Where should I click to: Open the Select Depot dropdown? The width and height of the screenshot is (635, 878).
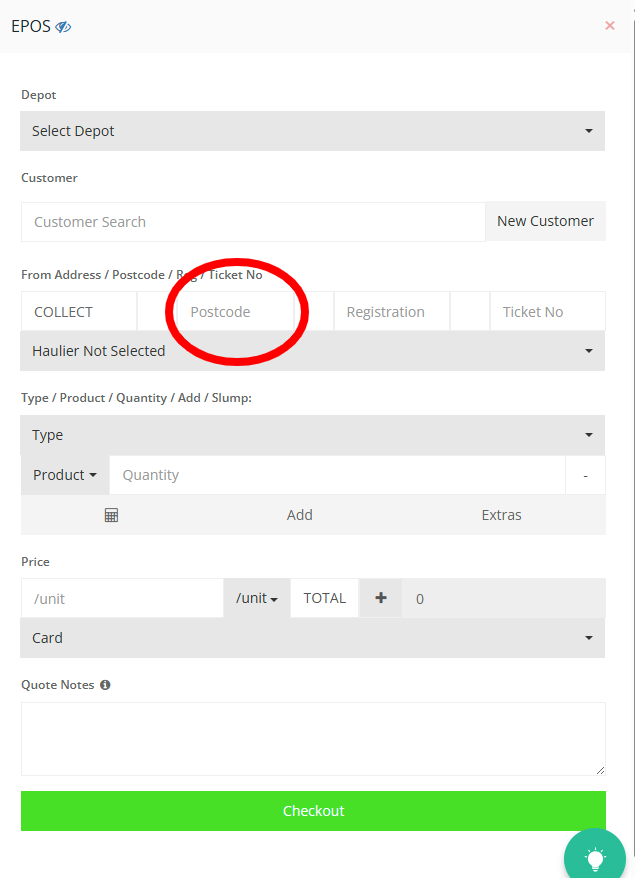tap(312, 131)
